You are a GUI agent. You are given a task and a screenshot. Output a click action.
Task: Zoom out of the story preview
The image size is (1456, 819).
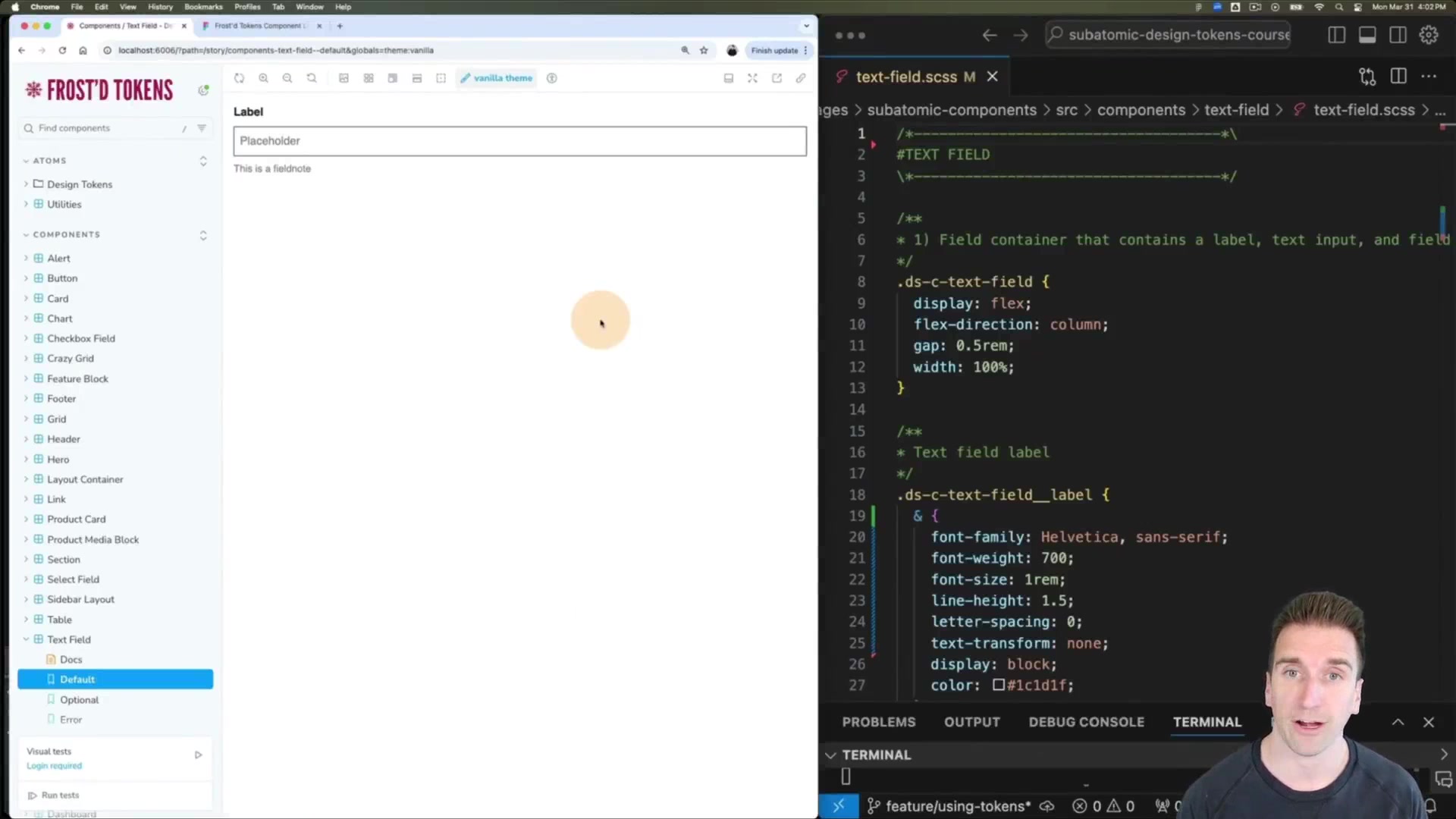pyautogui.click(x=287, y=78)
